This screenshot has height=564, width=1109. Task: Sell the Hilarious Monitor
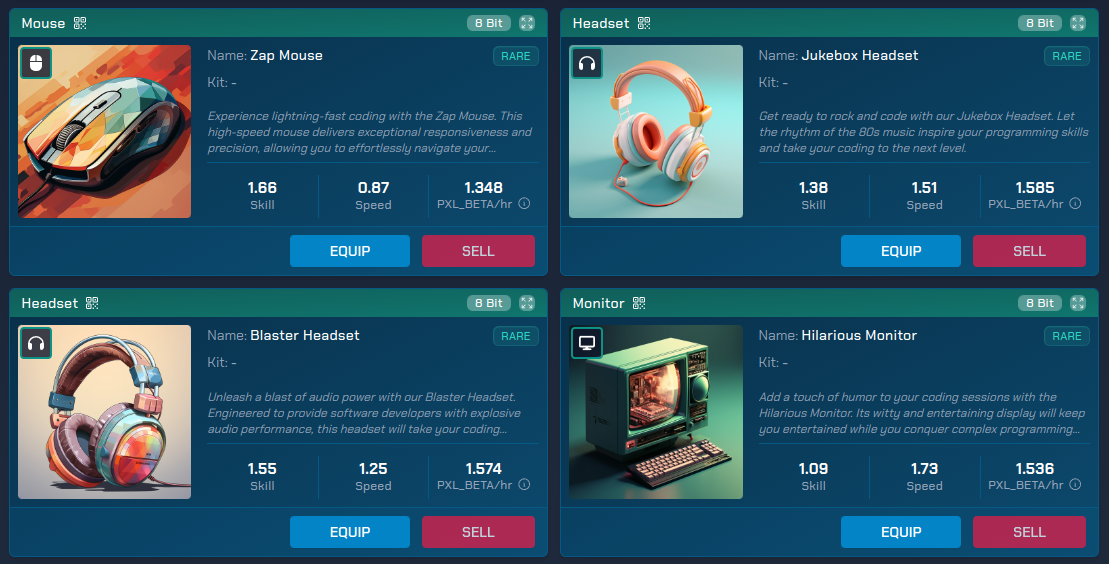[1029, 531]
